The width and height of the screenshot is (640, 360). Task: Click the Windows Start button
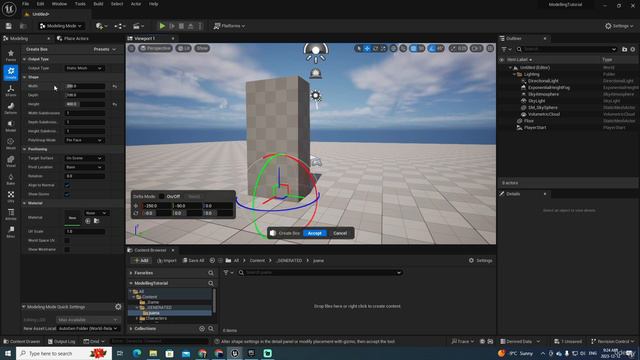click(x=8, y=353)
